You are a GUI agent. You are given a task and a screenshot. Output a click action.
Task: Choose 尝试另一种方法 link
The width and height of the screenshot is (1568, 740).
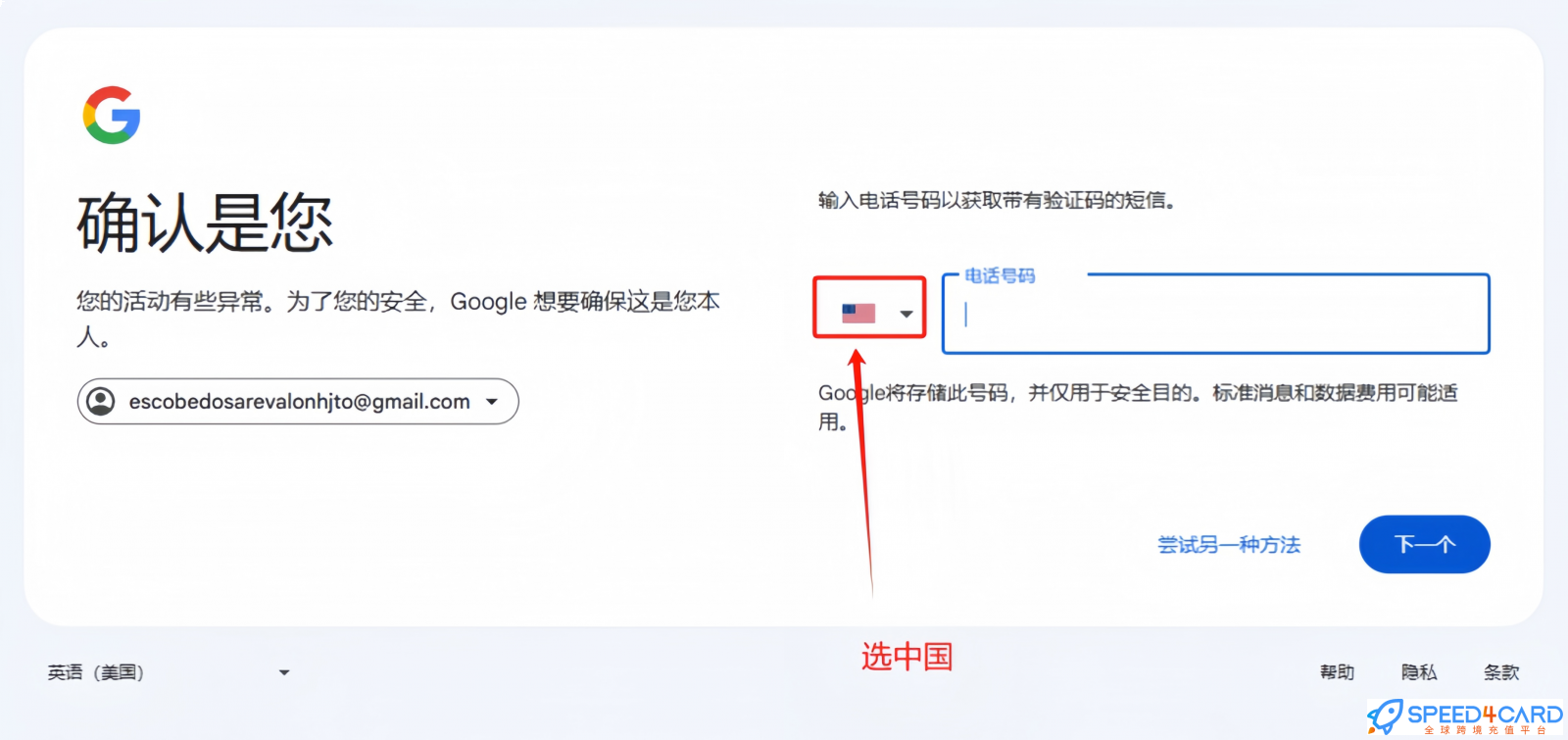coord(1229,545)
